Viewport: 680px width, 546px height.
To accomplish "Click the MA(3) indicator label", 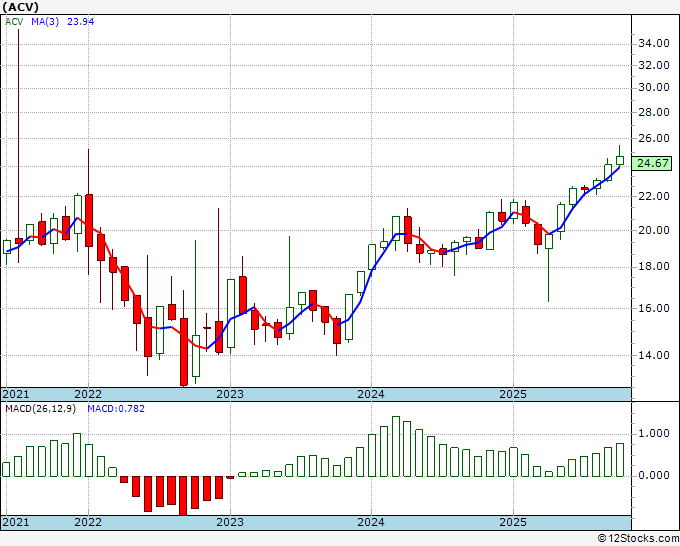I will coord(45,22).
